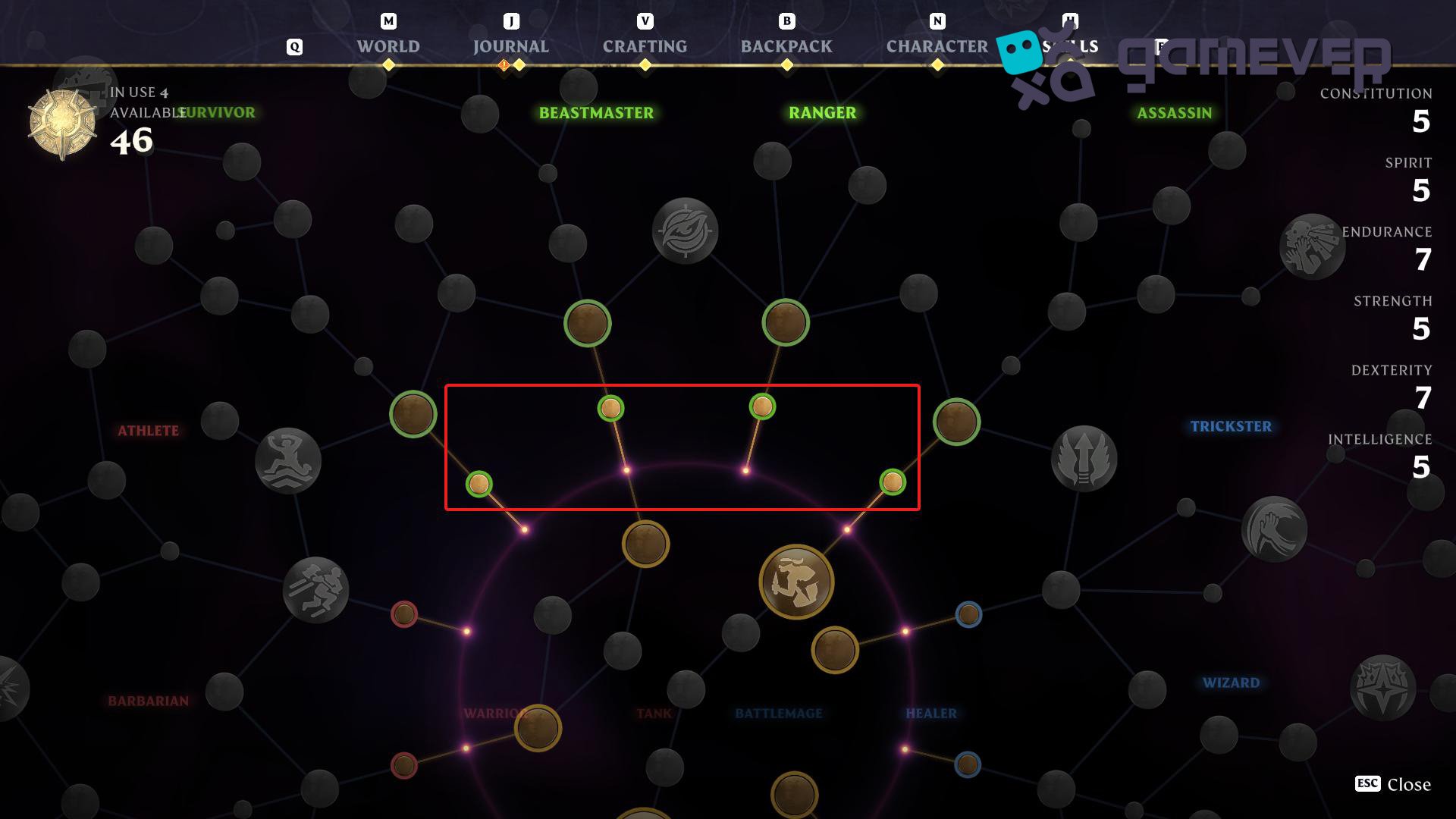Click the ATHLETE class label
Screen dimensions: 1456x819
(148, 431)
